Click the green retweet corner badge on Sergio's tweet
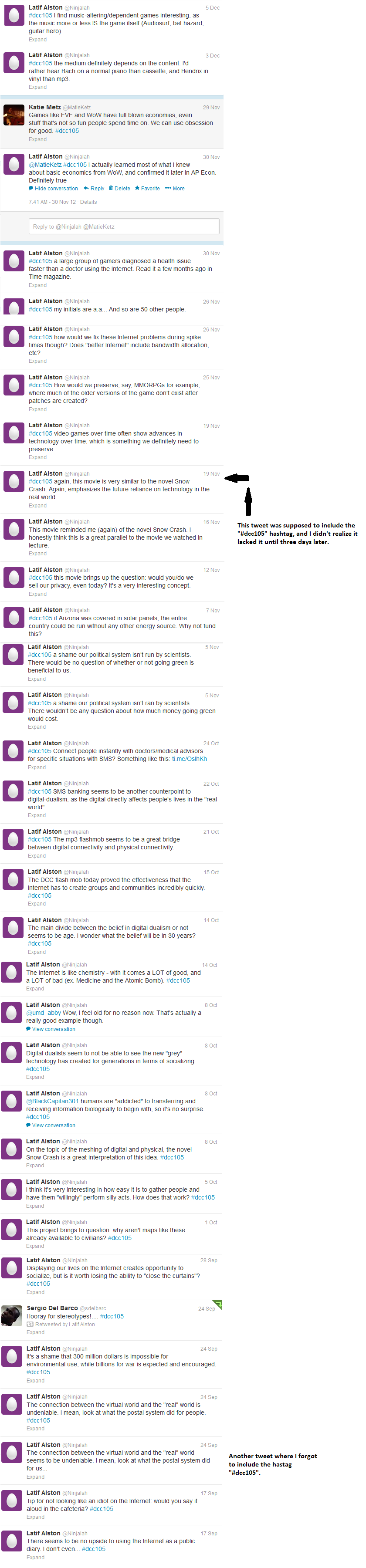Viewport: 366px width, 1568px height. (x=217, y=1304)
